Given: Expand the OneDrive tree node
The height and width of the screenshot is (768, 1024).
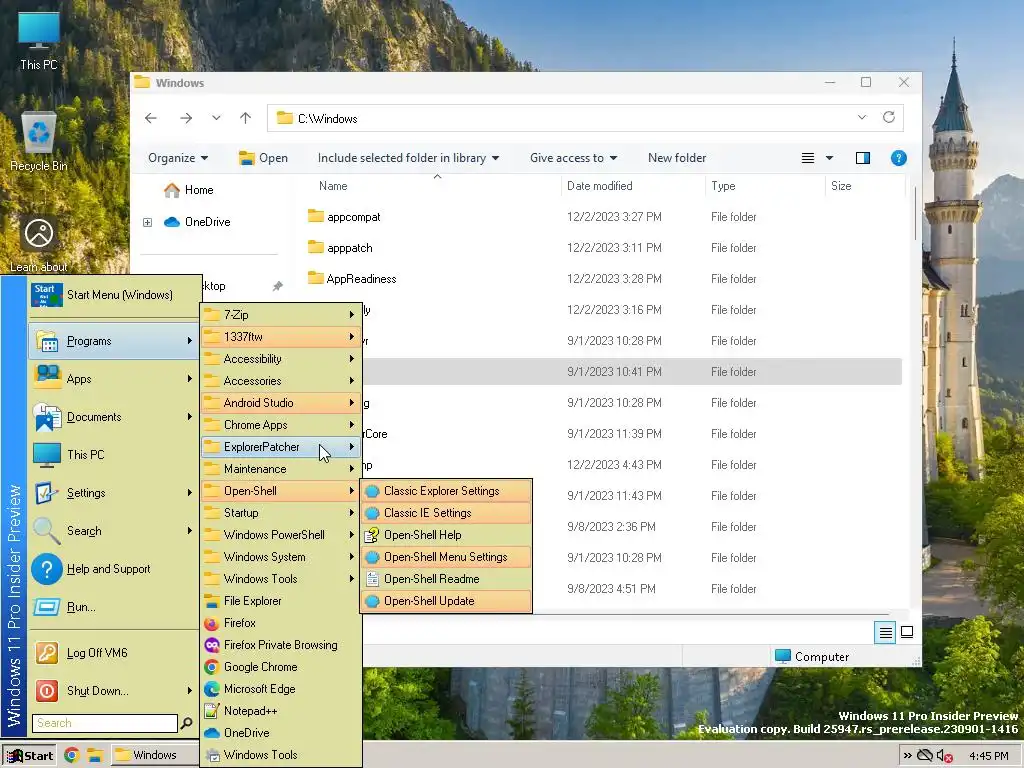Looking at the screenshot, I should [x=148, y=222].
